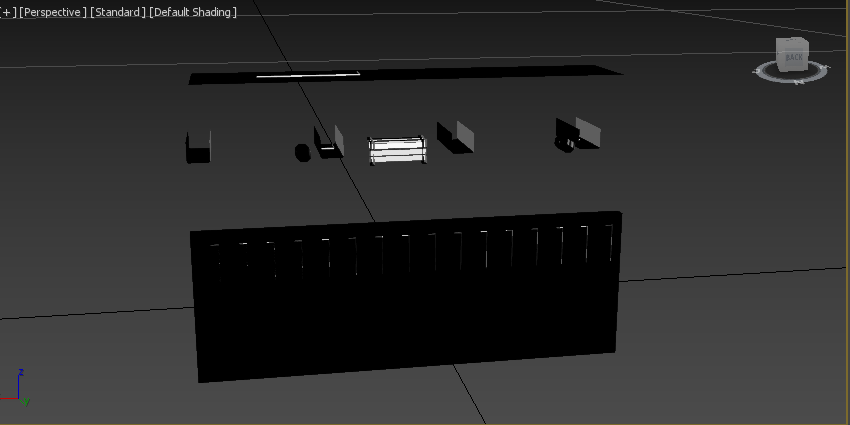850x425 pixels.
Task: Open the [Perspective] view label menu
Action: 53,12
